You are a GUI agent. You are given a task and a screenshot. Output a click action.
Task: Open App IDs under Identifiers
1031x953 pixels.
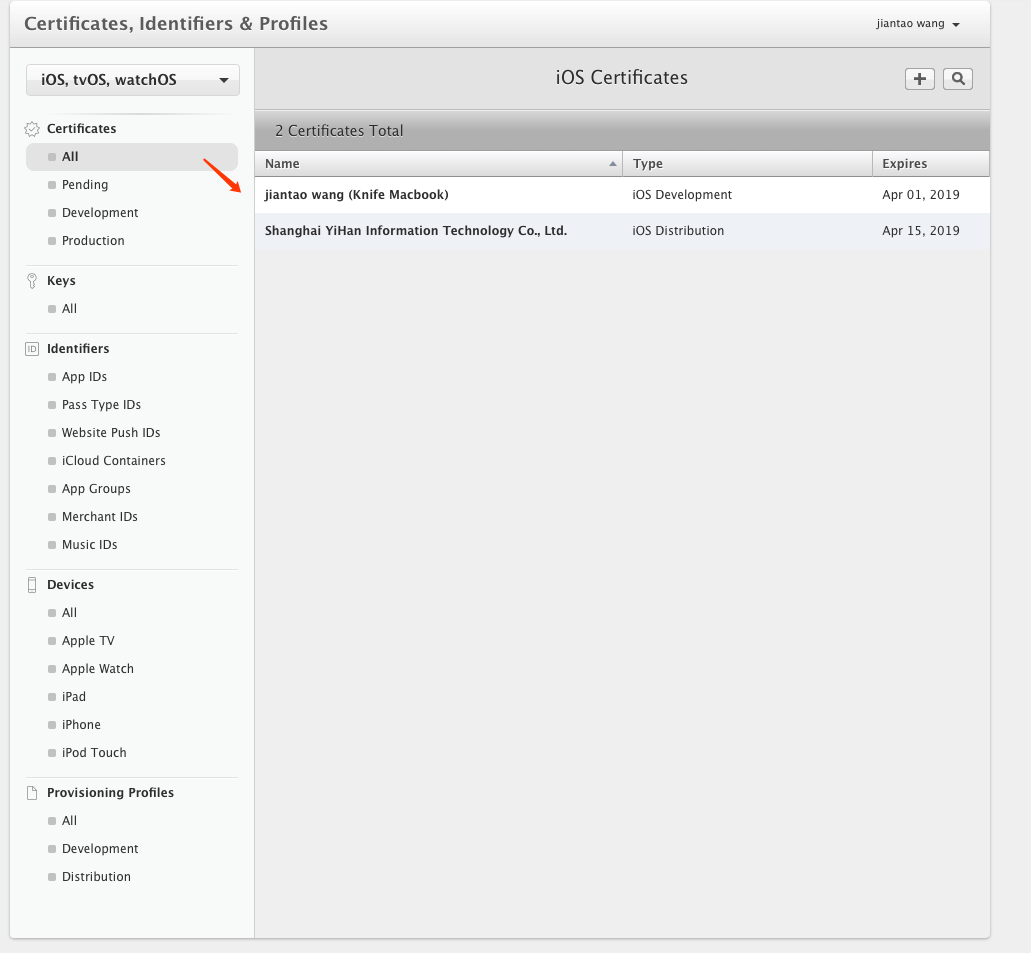pos(84,377)
